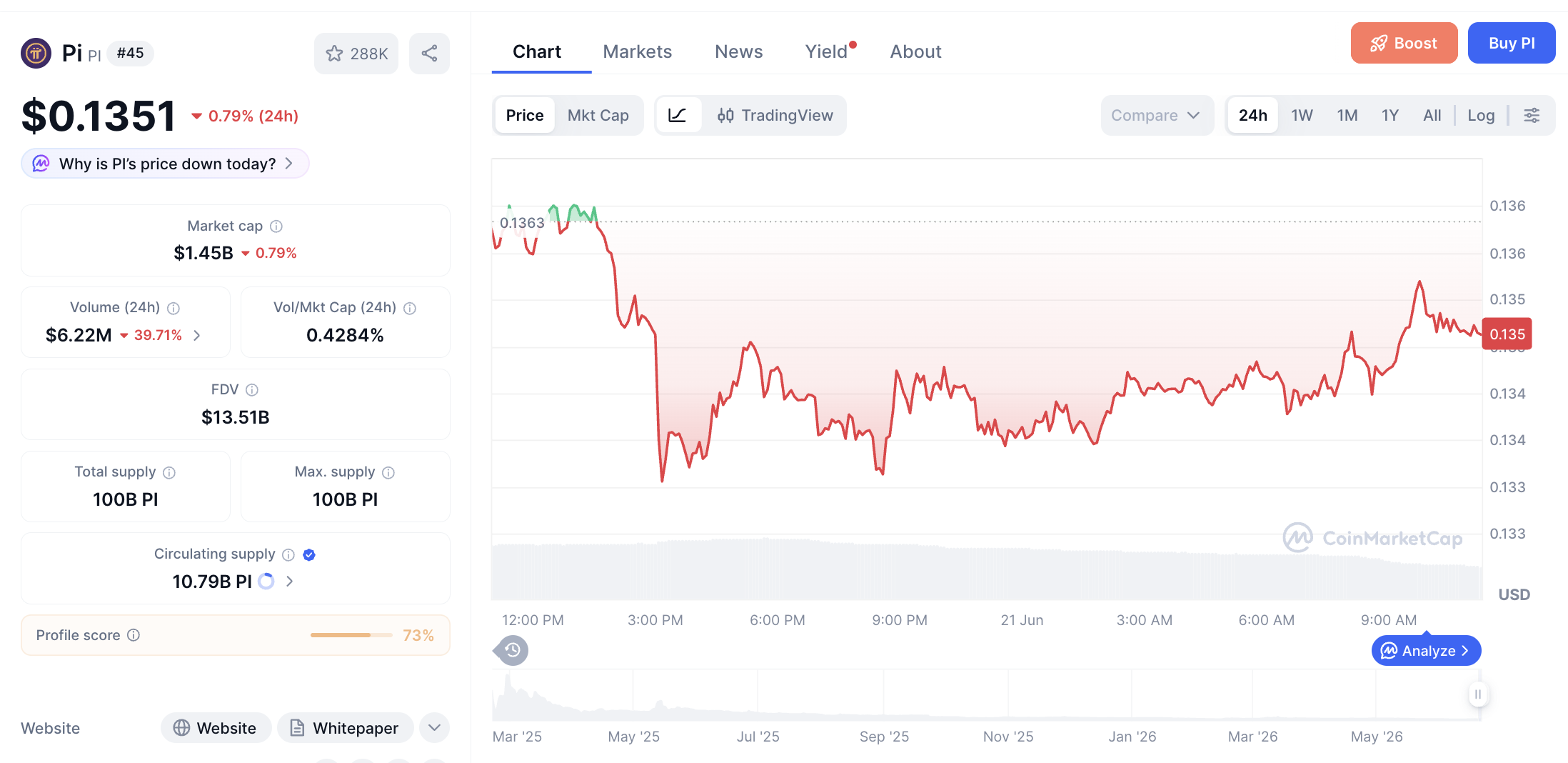Screen dimensions: 1568x763
Task: Click the 0.135 current price chart label
Action: (1507, 334)
